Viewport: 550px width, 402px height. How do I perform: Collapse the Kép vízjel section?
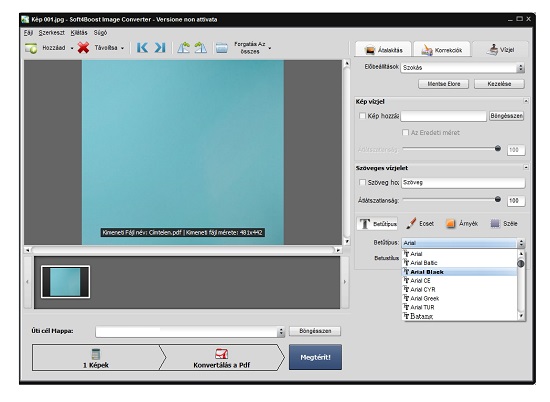tap(526, 101)
